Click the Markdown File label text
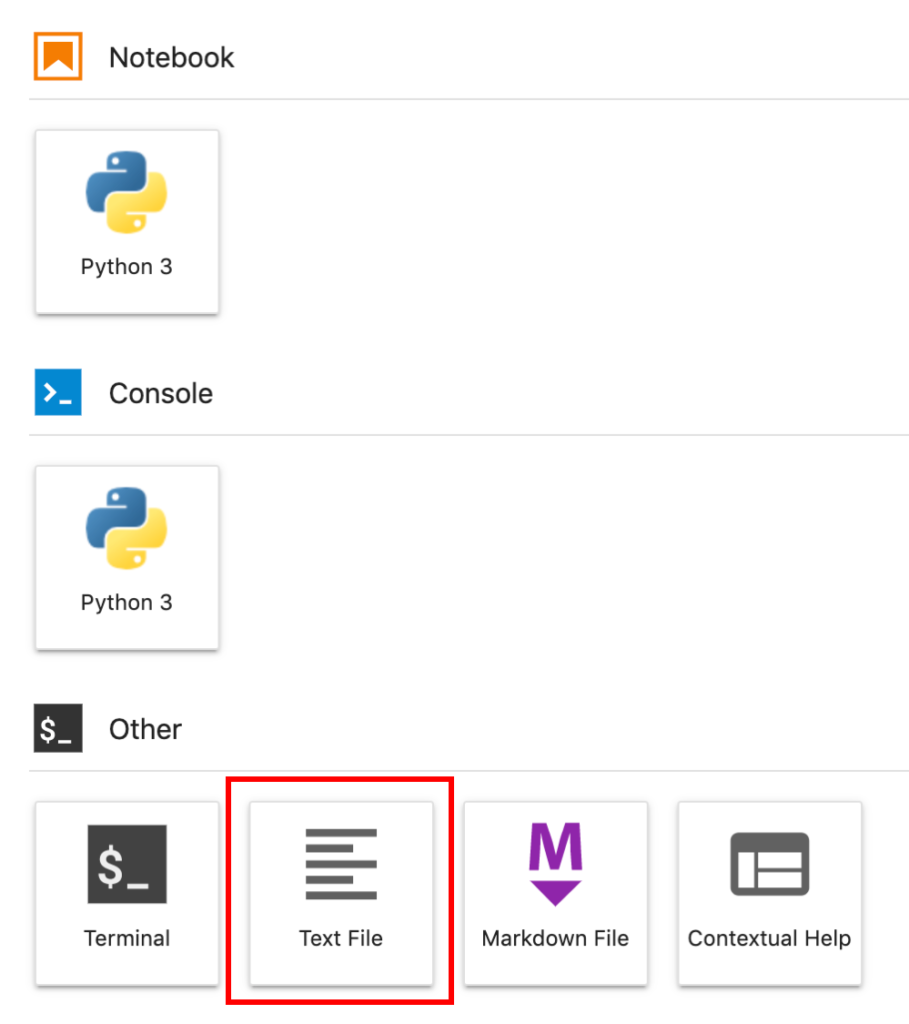This screenshot has width=909, height=1024. tap(555, 939)
